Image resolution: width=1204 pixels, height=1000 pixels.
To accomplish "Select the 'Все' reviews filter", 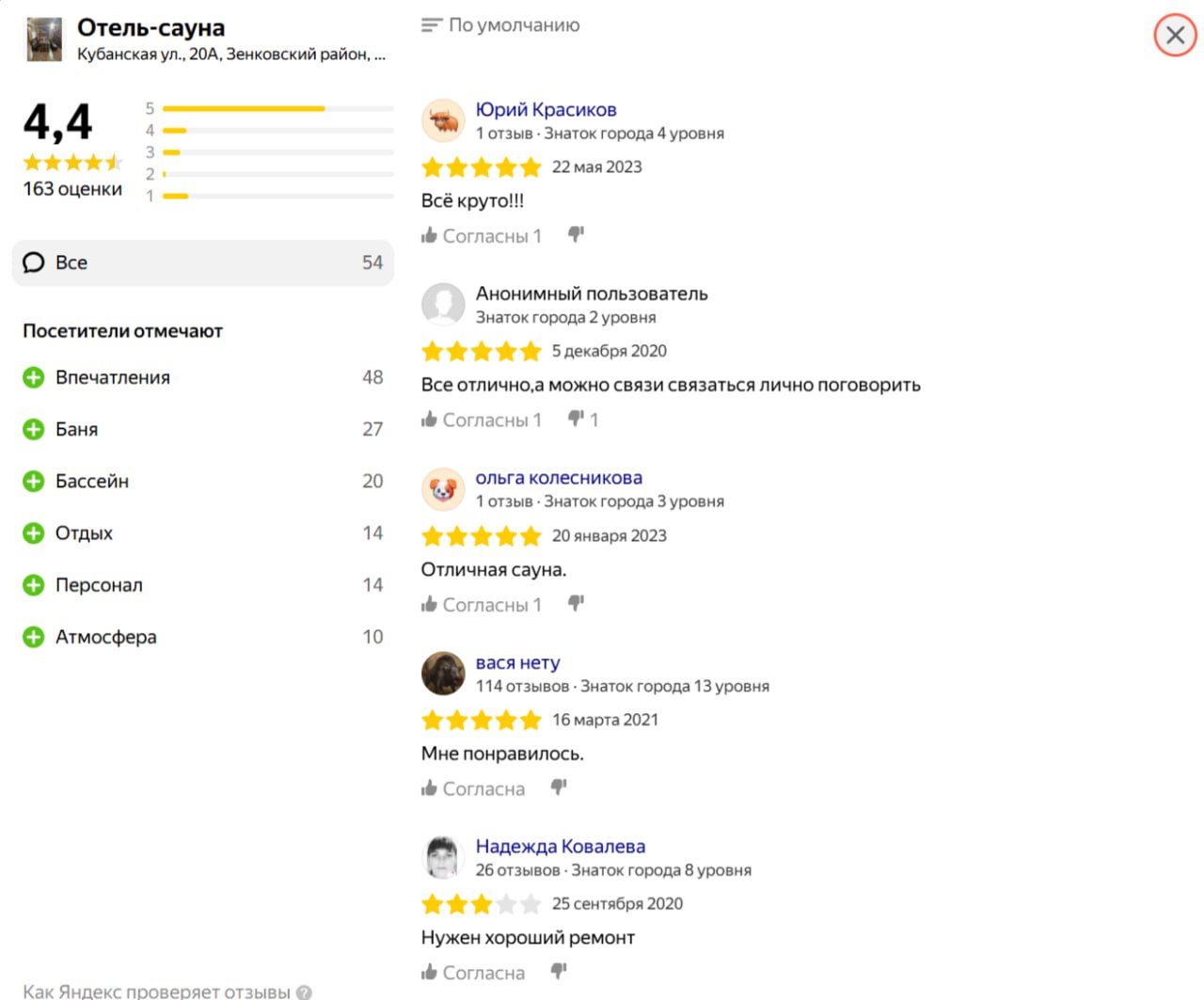I will (202, 262).
